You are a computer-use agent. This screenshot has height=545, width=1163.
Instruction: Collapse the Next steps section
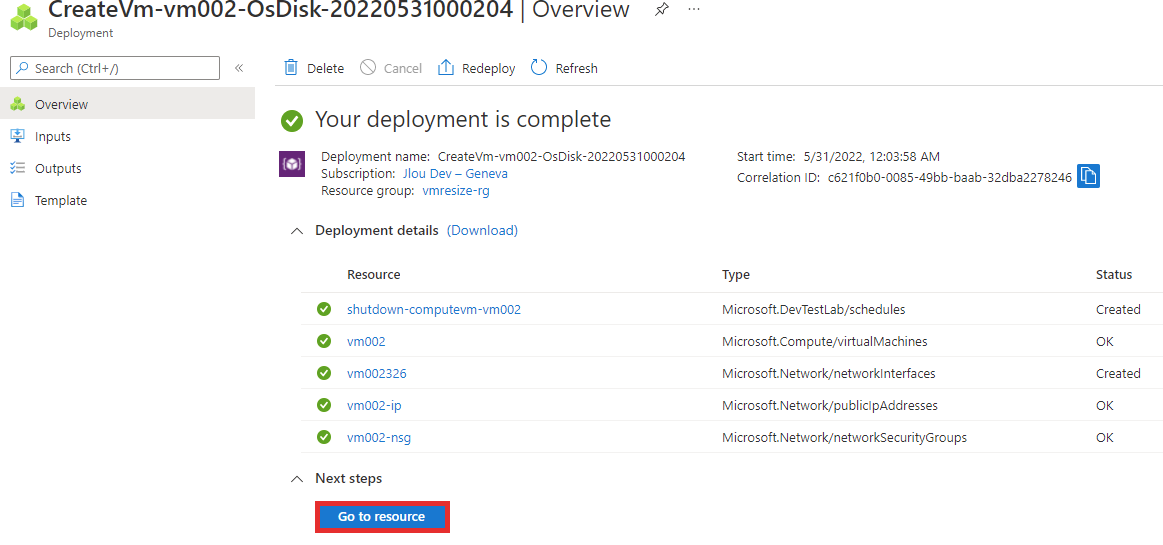tap(297, 479)
